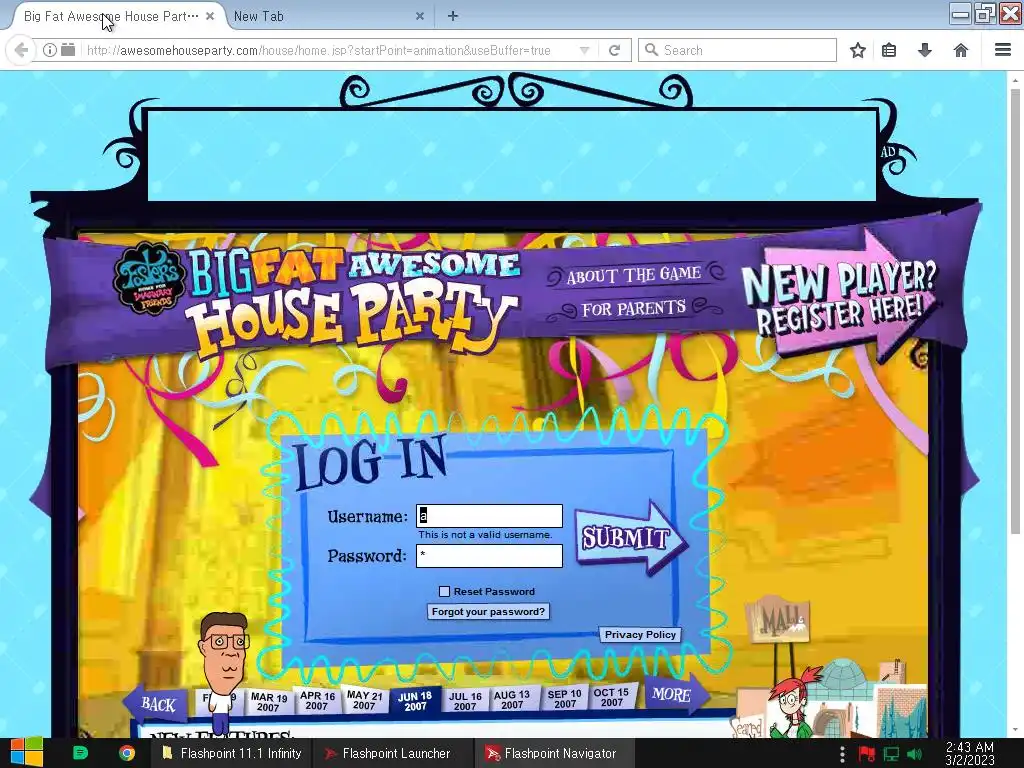Close the Big Fat Awesome House Party tab
The height and width of the screenshot is (768, 1024).
[210, 16]
